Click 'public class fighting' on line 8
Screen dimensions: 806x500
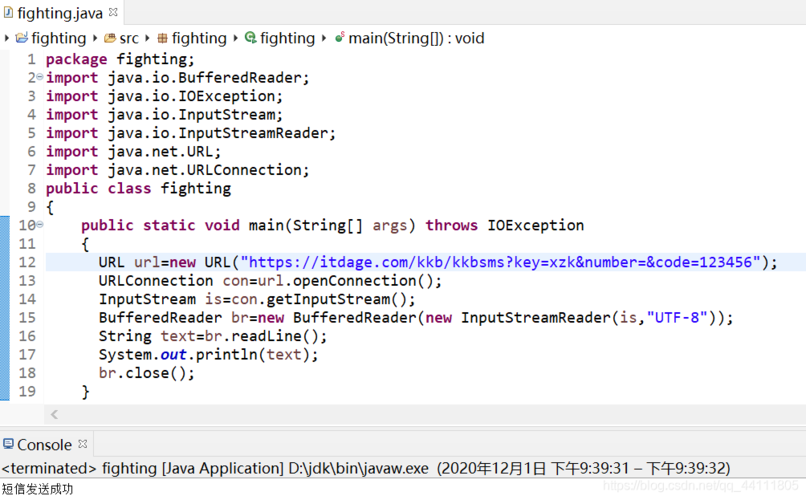coord(139,189)
